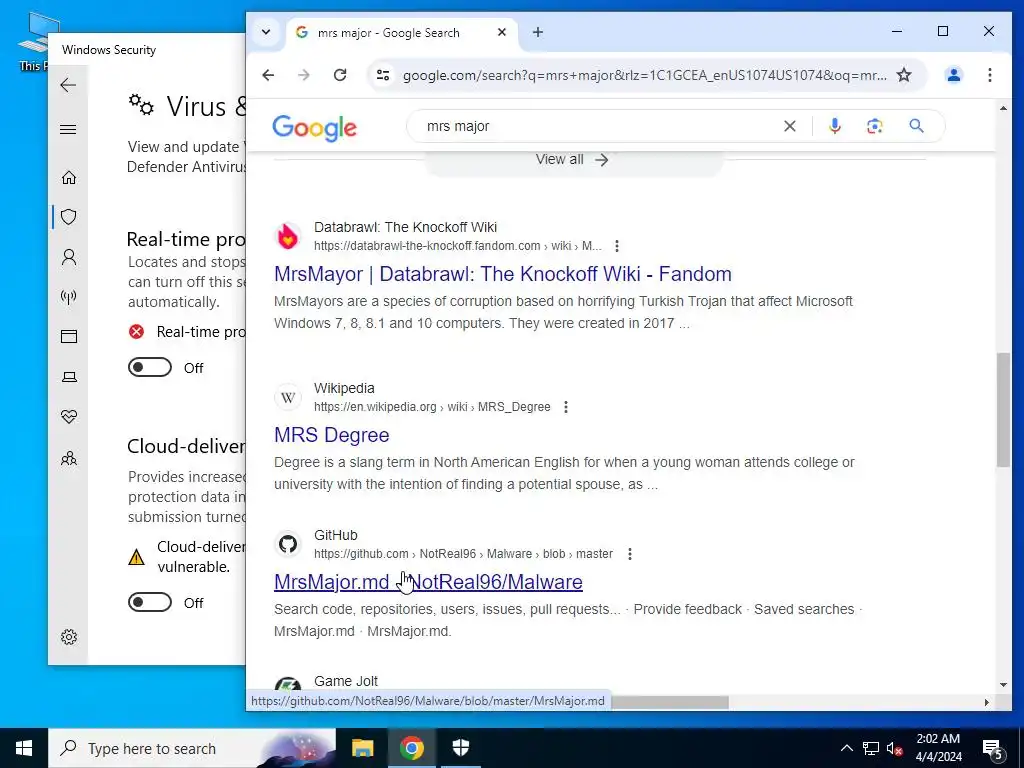Open more options for the GitHub result
This screenshot has height=768, width=1024.
[630, 554]
